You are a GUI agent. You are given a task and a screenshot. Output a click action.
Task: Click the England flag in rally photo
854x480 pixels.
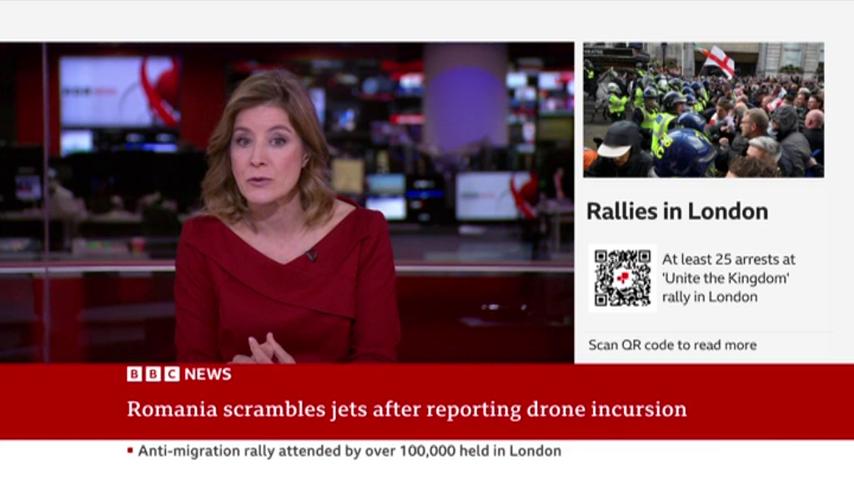coord(718,60)
